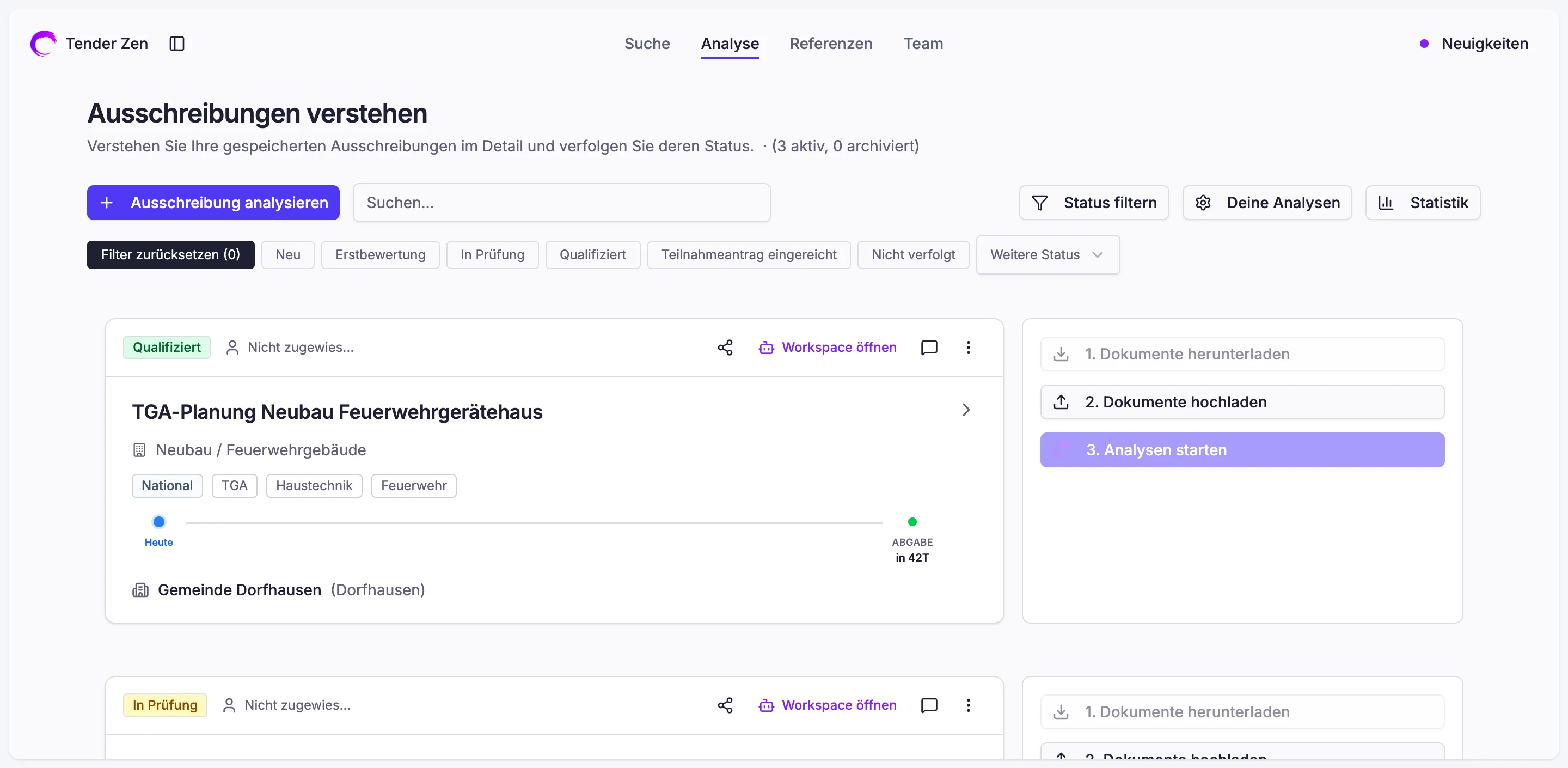Screen dimensions: 1568x768
Task: Open three-dot menu of In Prüfung card
Action: point(969,705)
